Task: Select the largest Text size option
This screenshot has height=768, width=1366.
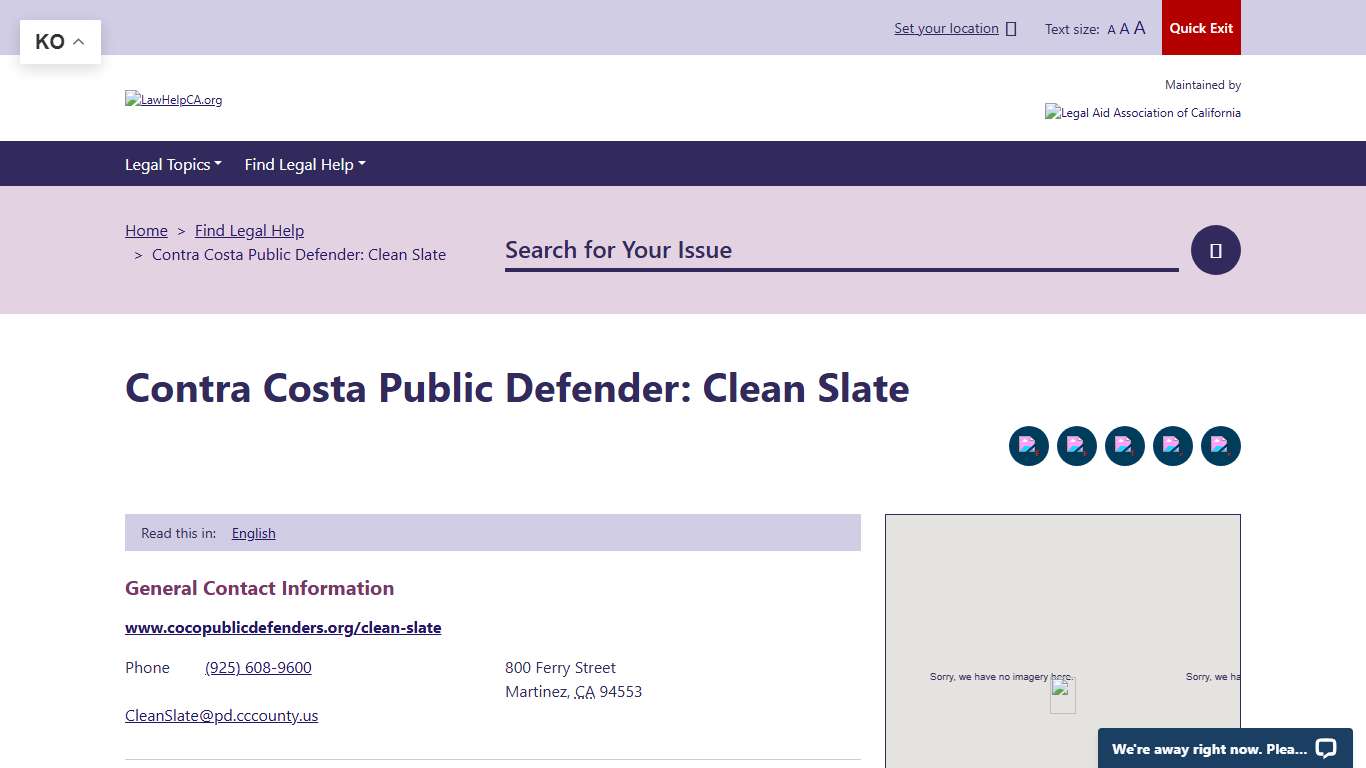Action: 1139,28
